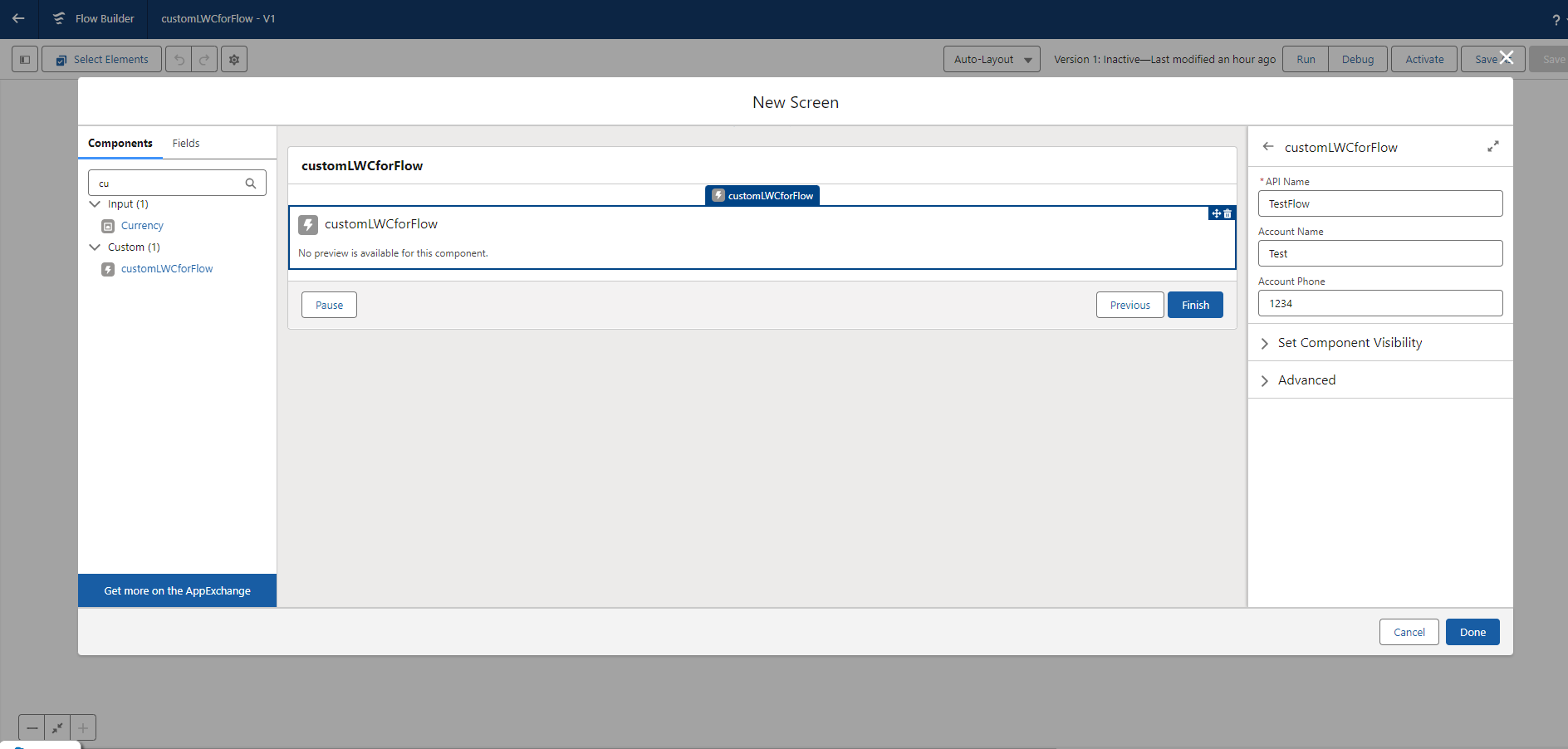
Task: Zoom out canvas with minus icon
Action: click(x=32, y=727)
